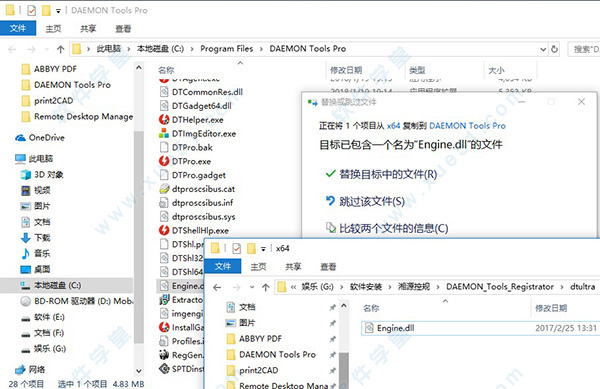Go up one level in DAEMON window
600x389 pixels.
click(60, 49)
